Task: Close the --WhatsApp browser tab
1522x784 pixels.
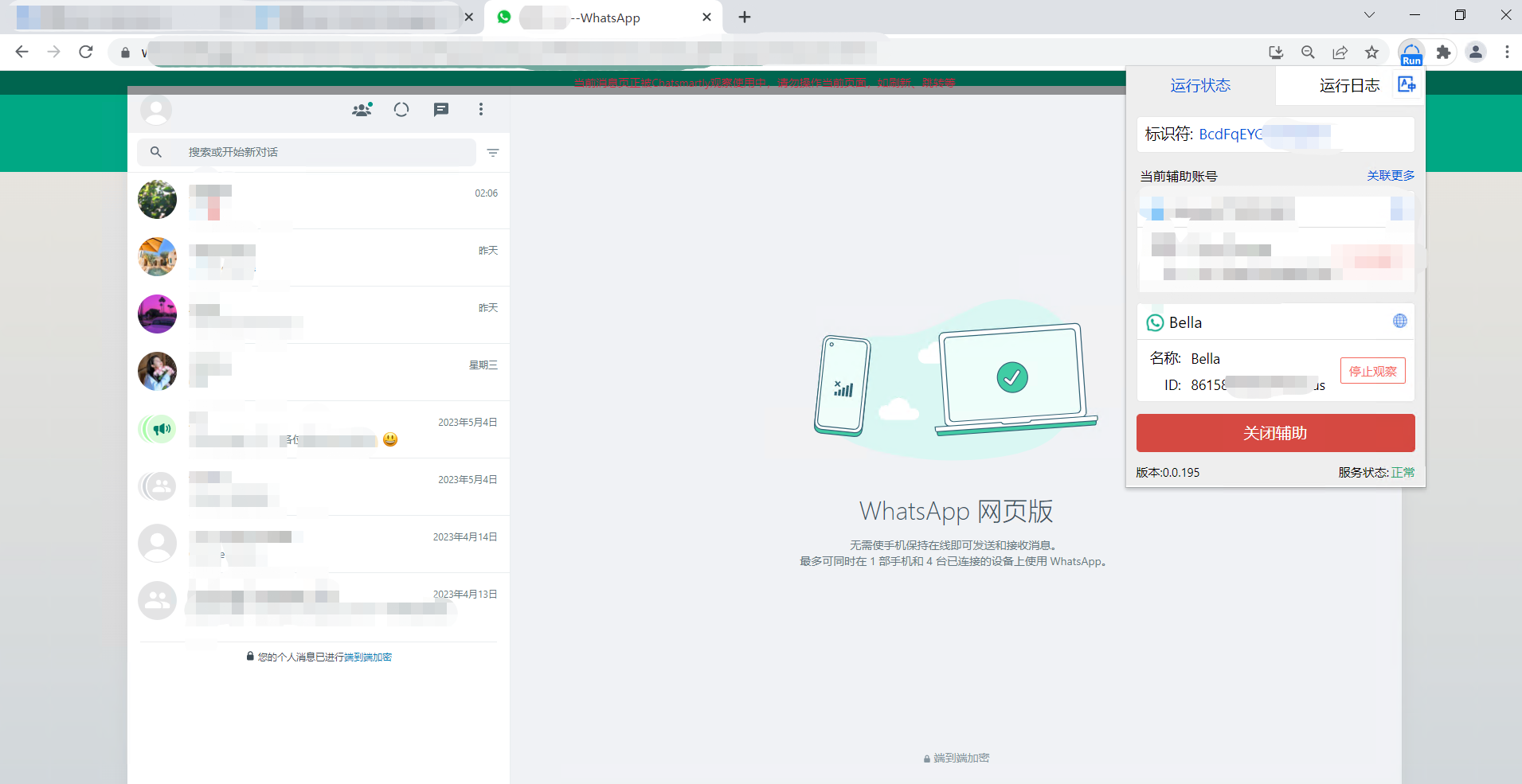Action: point(706,18)
